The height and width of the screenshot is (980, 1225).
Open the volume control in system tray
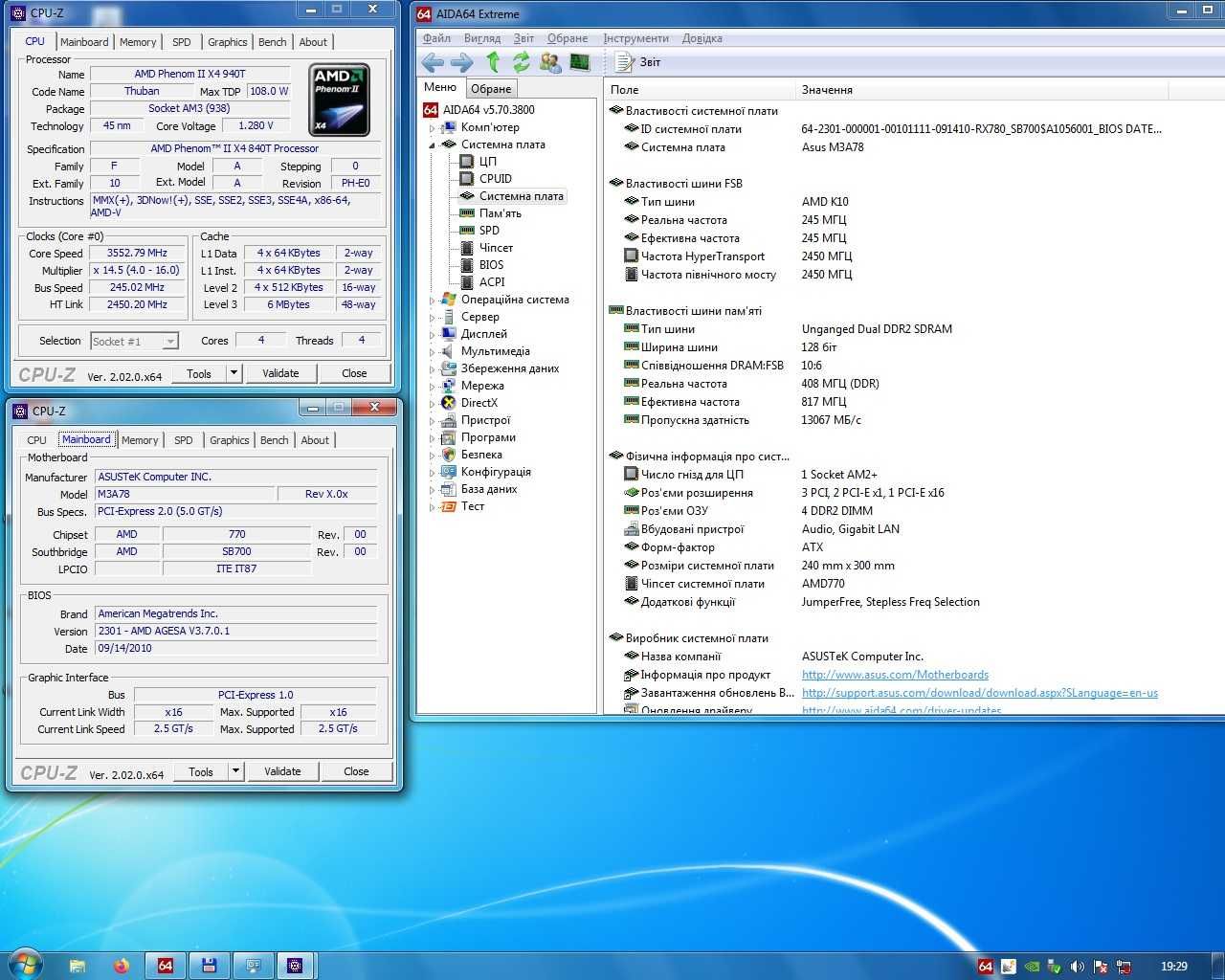[x=1078, y=967]
